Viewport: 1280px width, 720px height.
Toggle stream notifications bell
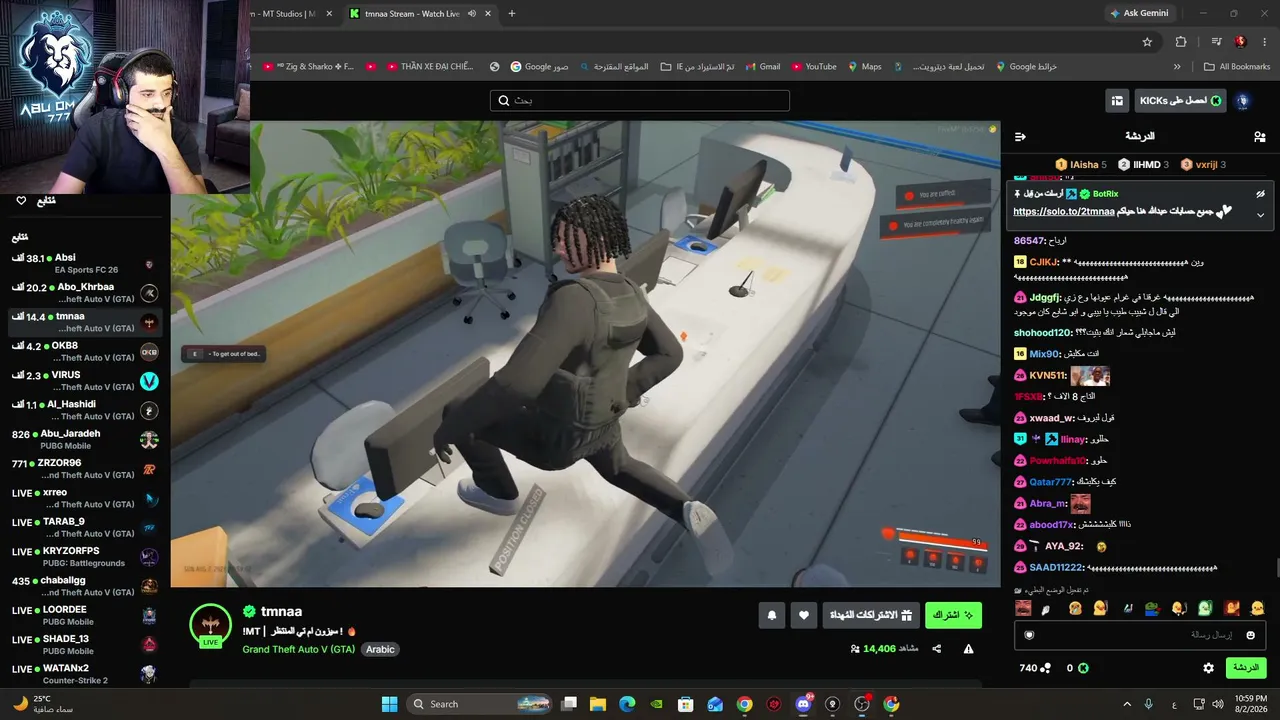[x=771, y=615]
